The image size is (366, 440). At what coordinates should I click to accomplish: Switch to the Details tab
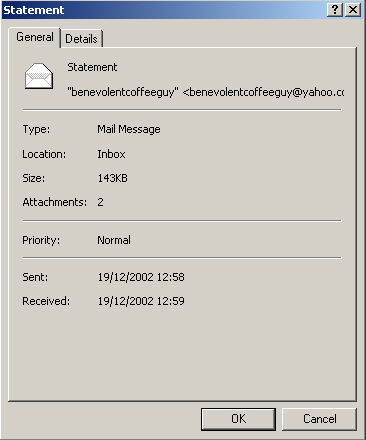tap(81, 39)
